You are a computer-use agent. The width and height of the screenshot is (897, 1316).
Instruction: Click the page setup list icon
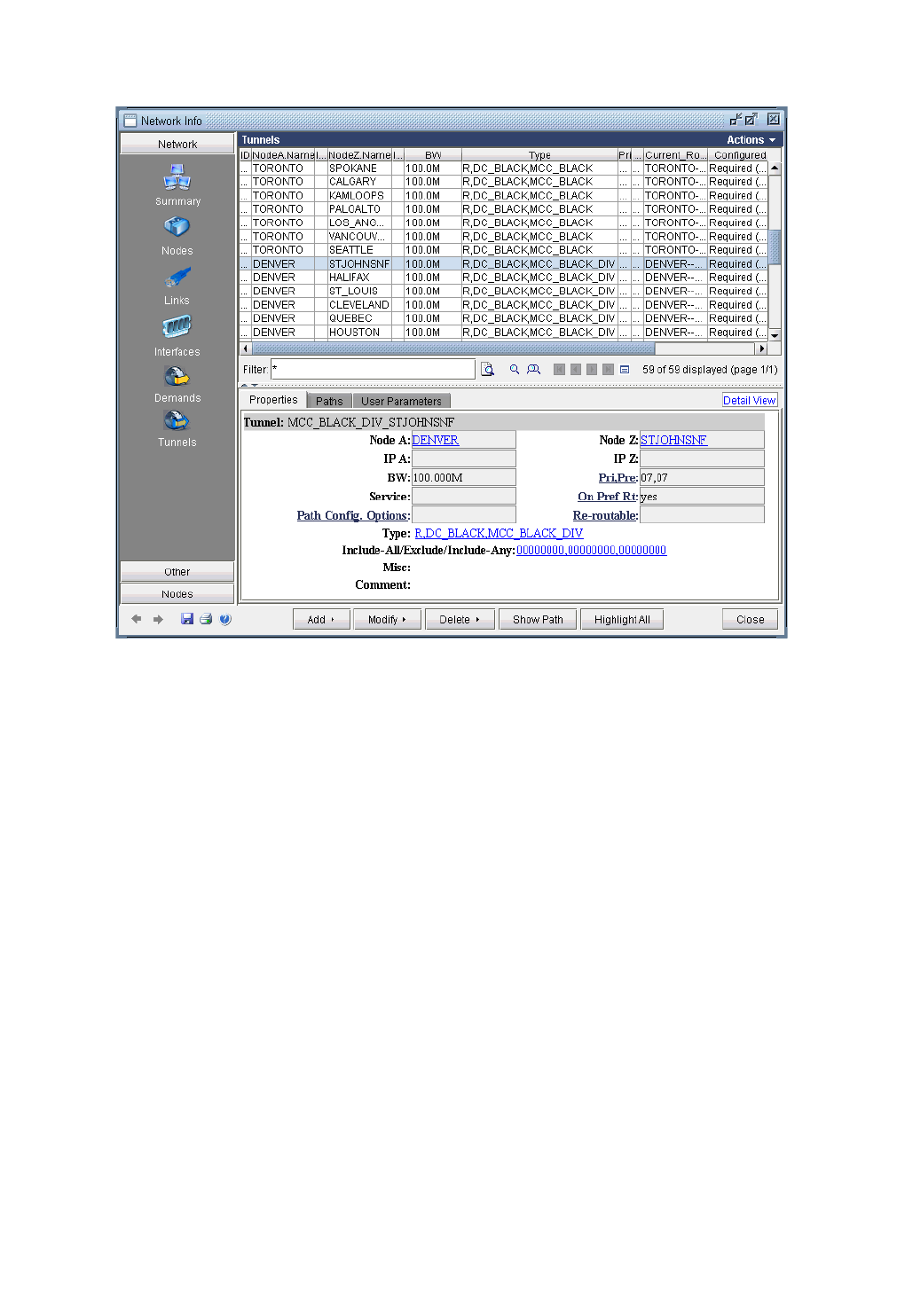pyautogui.click(x=625, y=369)
